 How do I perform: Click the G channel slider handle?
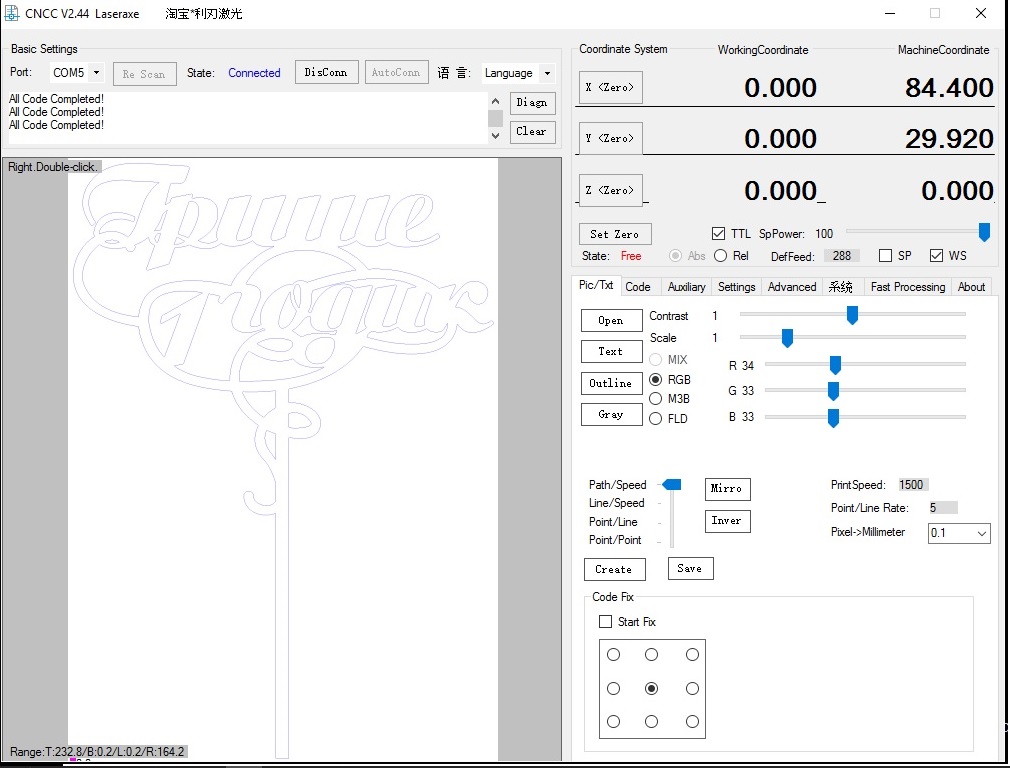tap(833, 391)
